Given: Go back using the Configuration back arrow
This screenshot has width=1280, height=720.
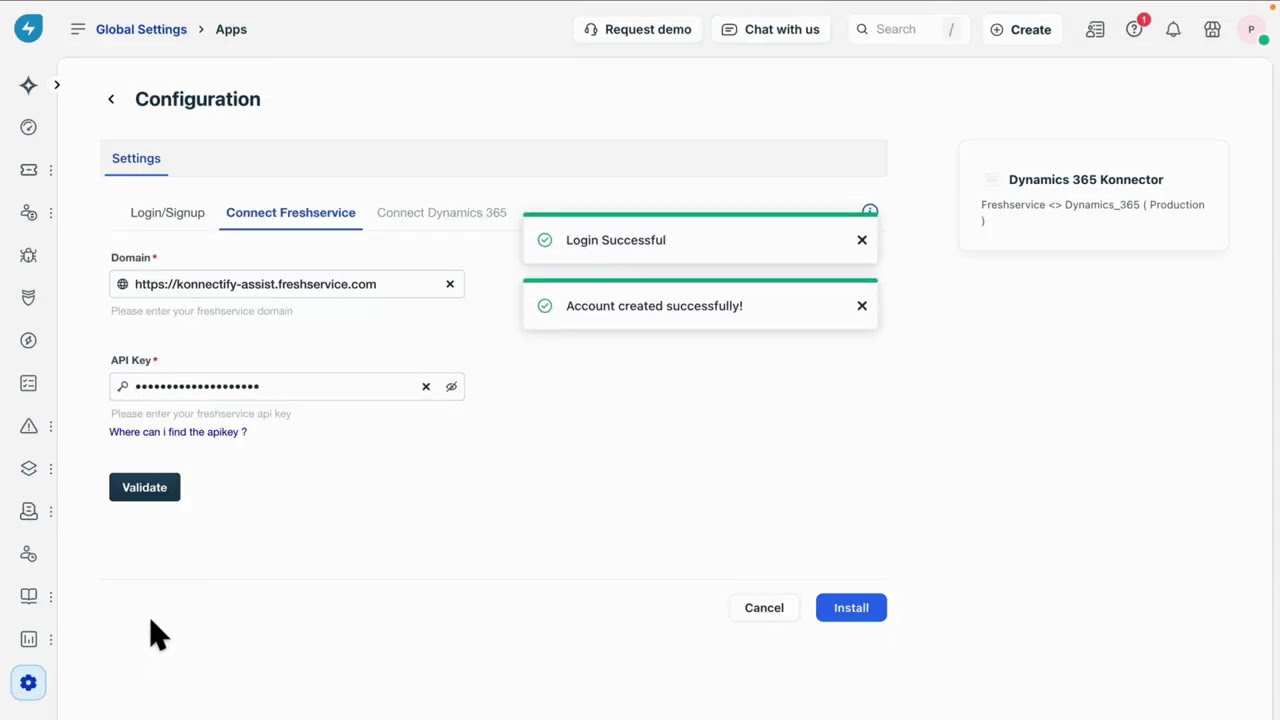Looking at the screenshot, I should 111,99.
